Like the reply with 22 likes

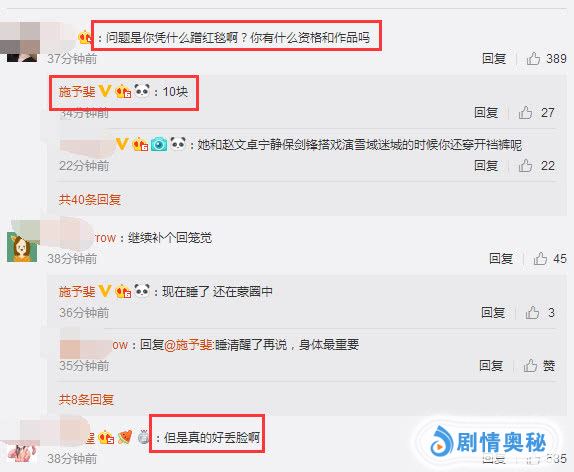click(x=525, y=166)
